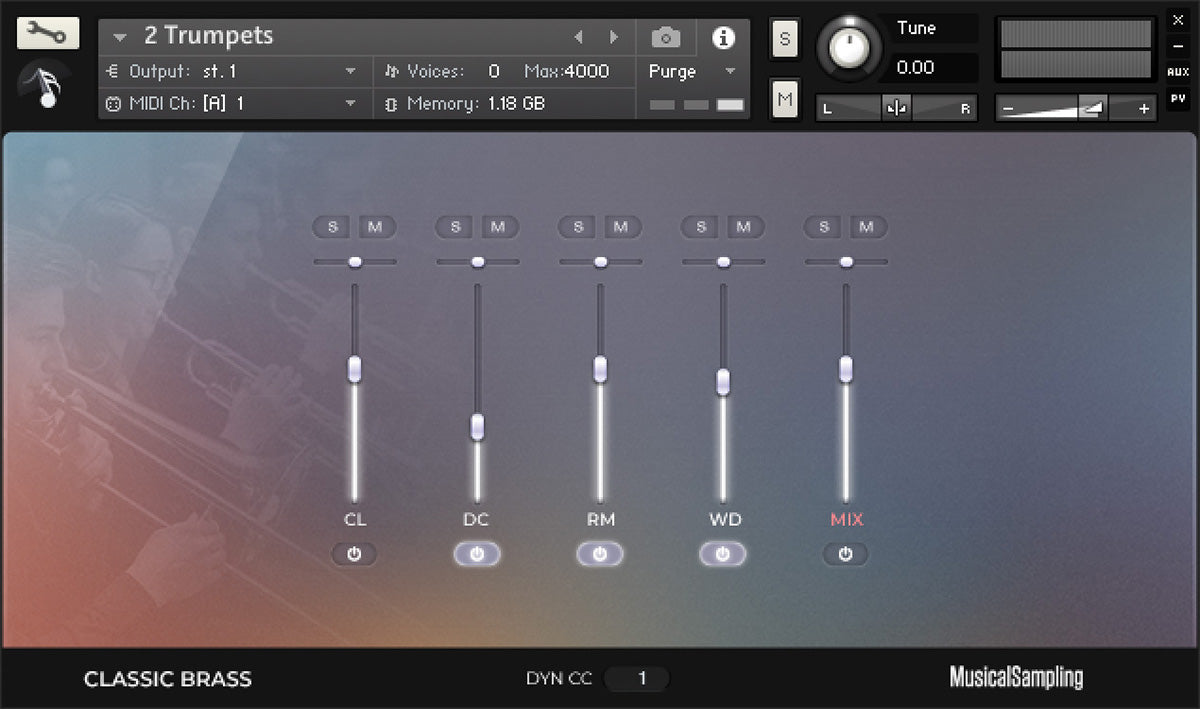Expand the 2 Trumpets instrument dropdown arrow

tap(120, 38)
